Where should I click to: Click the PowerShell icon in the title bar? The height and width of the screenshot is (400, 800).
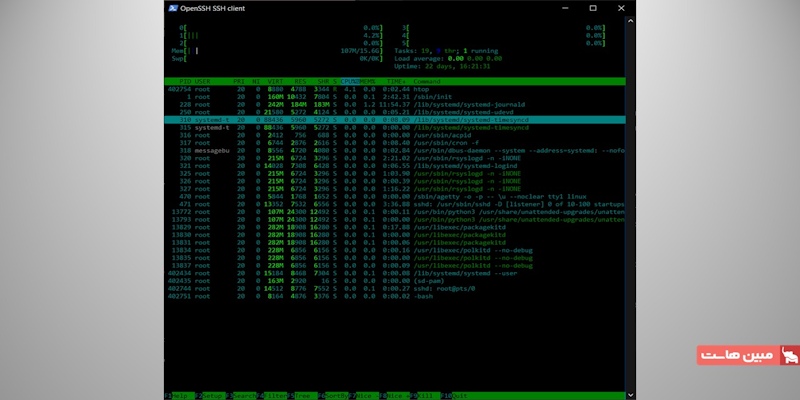coord(173,8)
